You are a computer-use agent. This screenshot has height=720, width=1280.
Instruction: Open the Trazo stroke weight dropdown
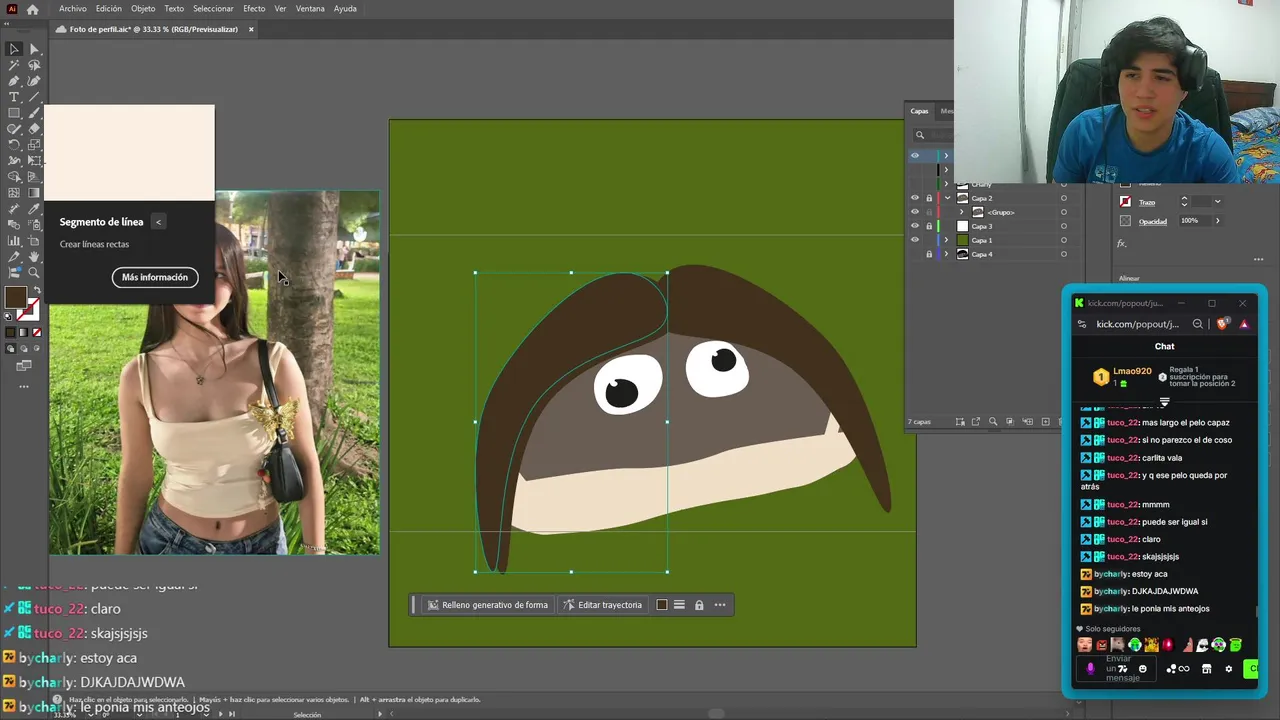(1217, 202)
